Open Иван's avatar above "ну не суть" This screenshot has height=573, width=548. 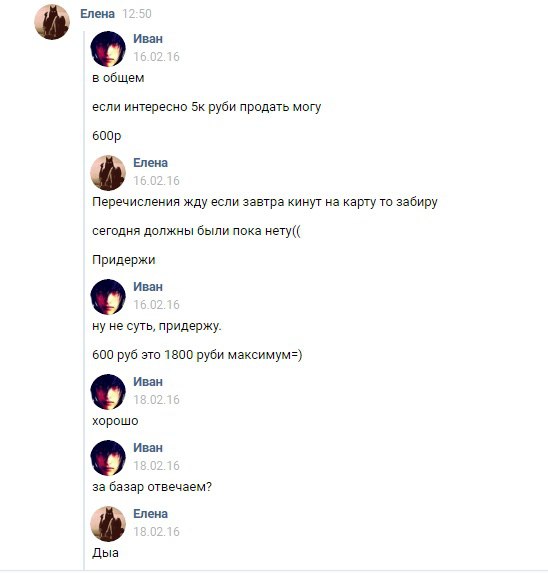108,297
